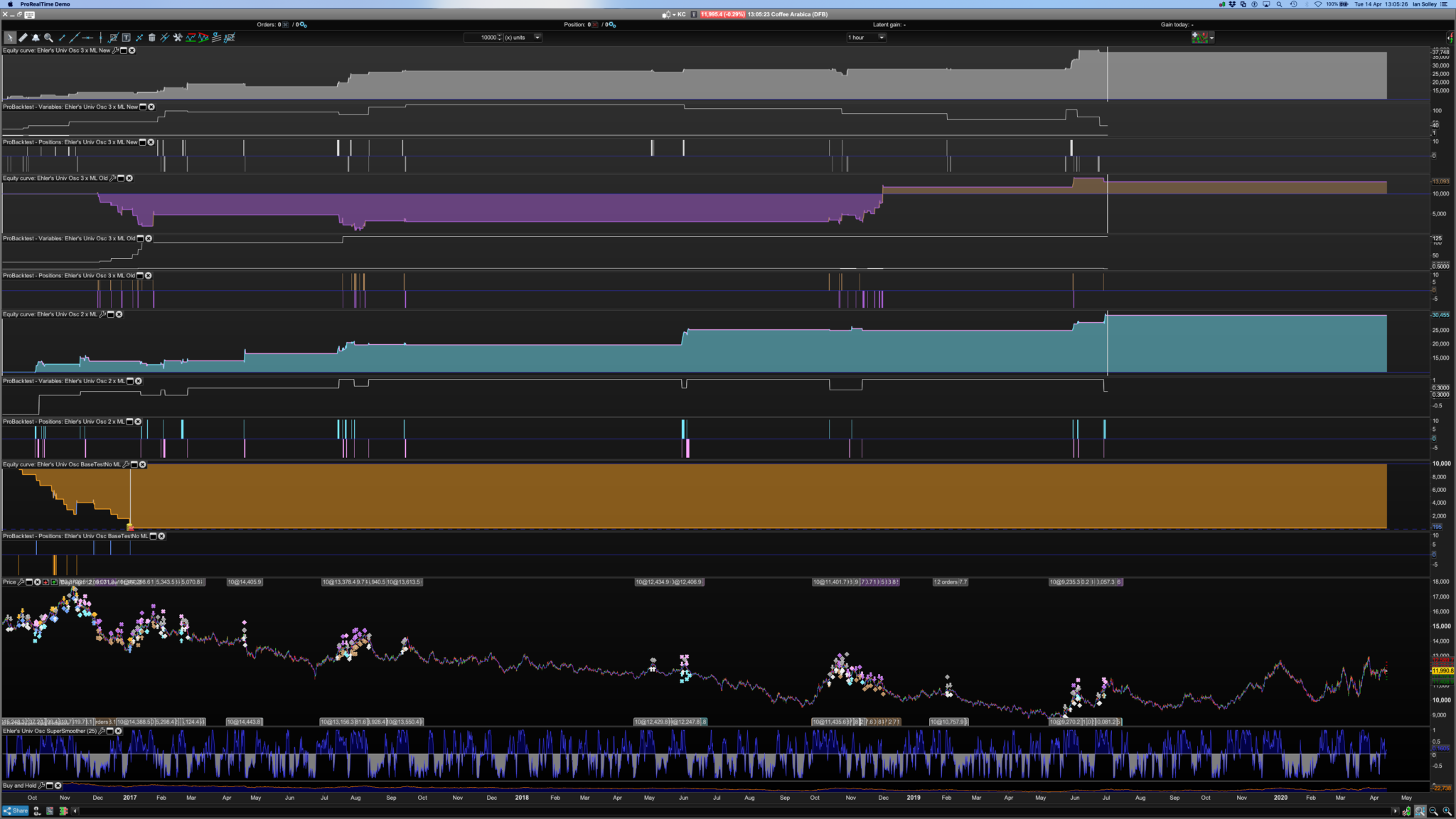Open the 1 hour timeframe dropdown
This screenshot has height=819, width=1456.
point(882,38)
